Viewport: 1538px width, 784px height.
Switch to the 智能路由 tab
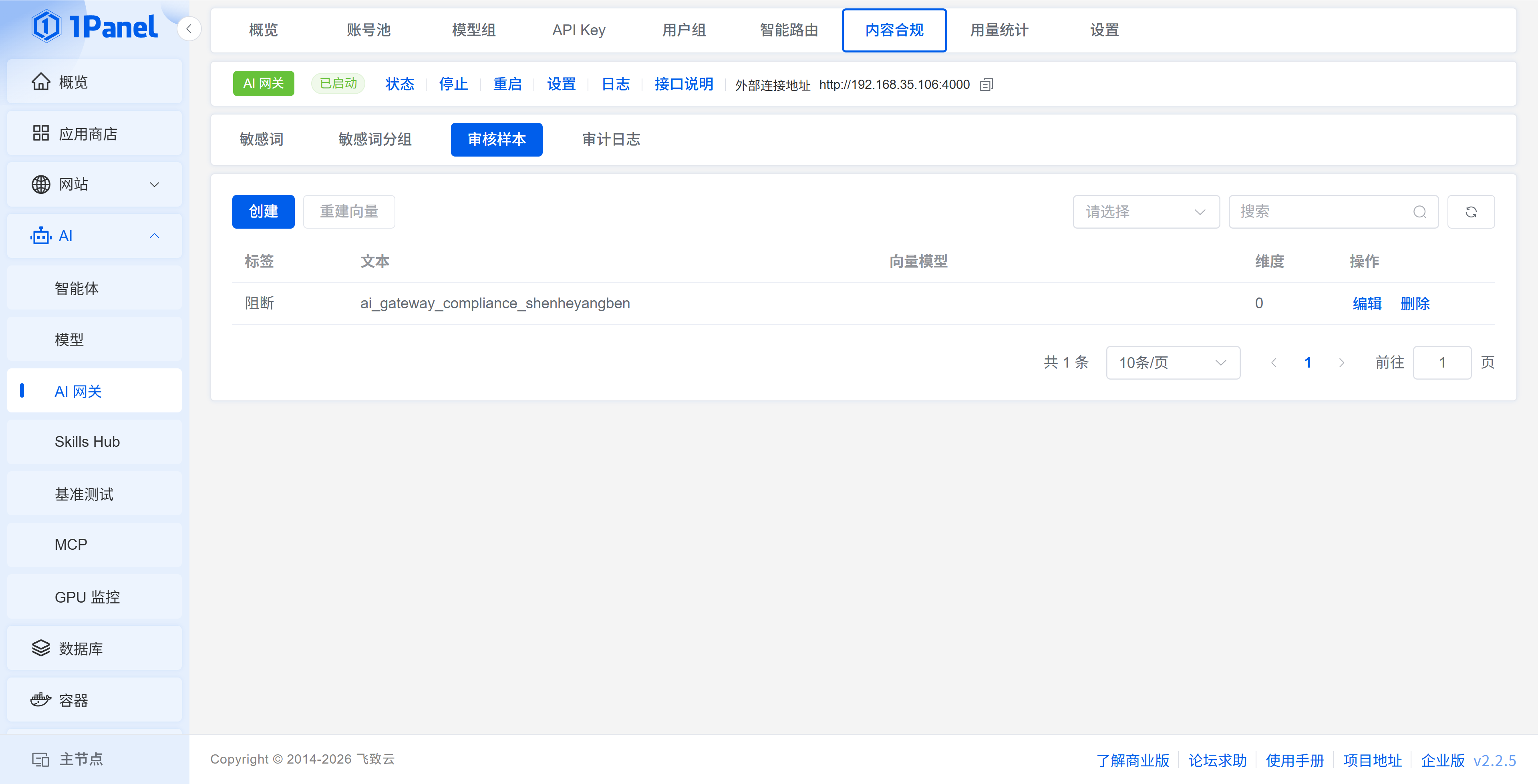(789, 30)
